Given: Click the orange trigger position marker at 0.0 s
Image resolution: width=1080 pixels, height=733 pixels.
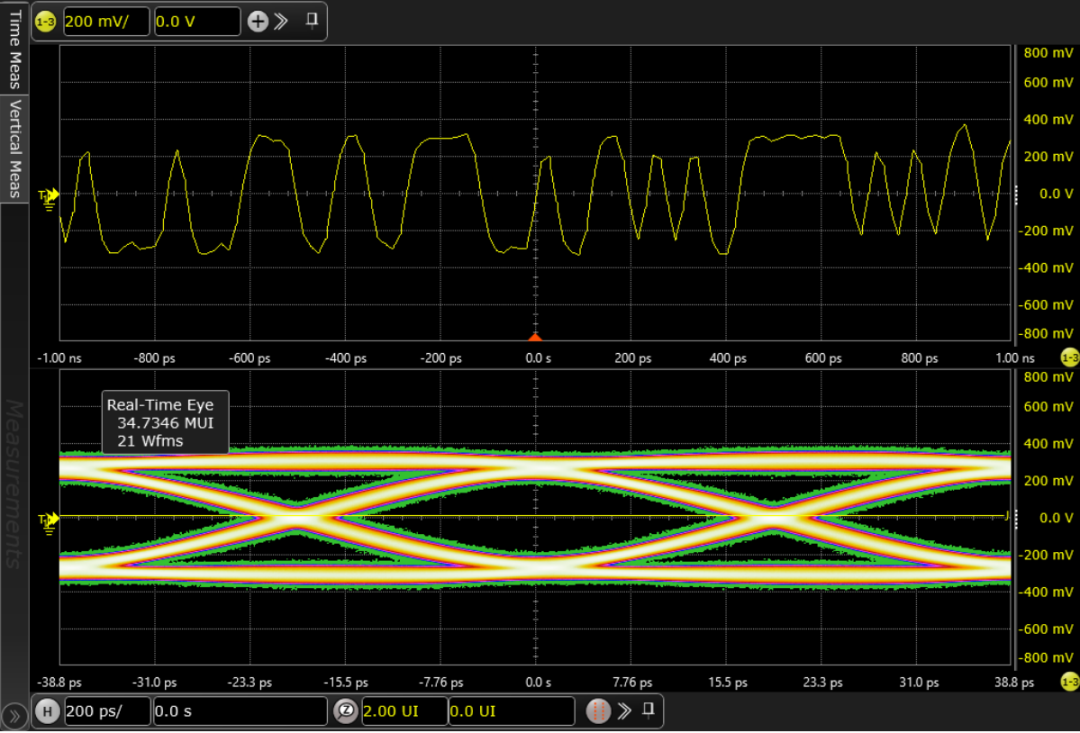Looking at the screenshot, I should (535, 336).
